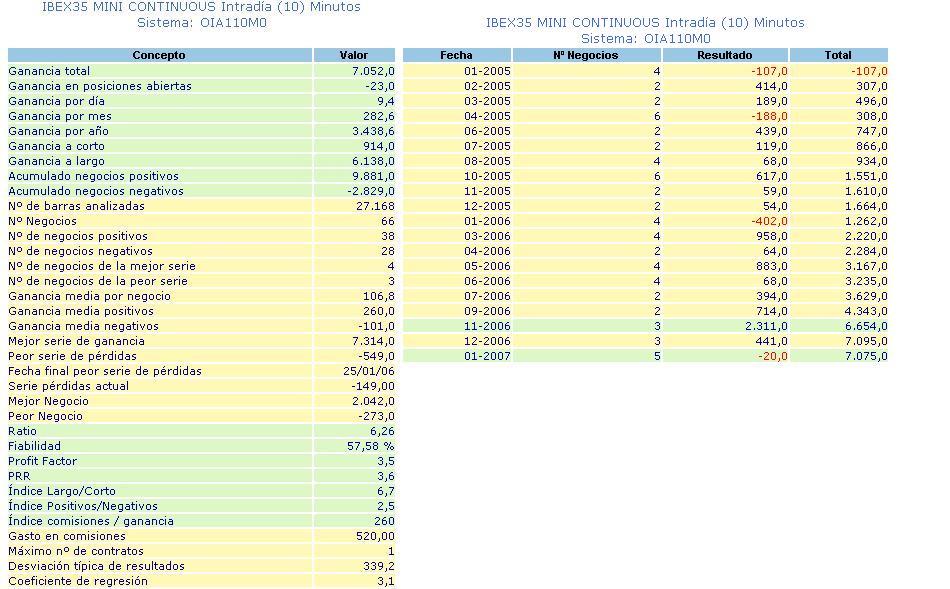Click 'Acumulado negocios positivos' label
This screenshot has height=589, width=950.
(93, 176)
